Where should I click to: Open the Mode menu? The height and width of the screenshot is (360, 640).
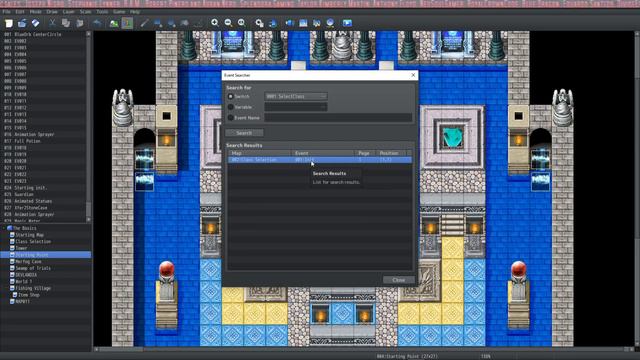tap(36, 12)
